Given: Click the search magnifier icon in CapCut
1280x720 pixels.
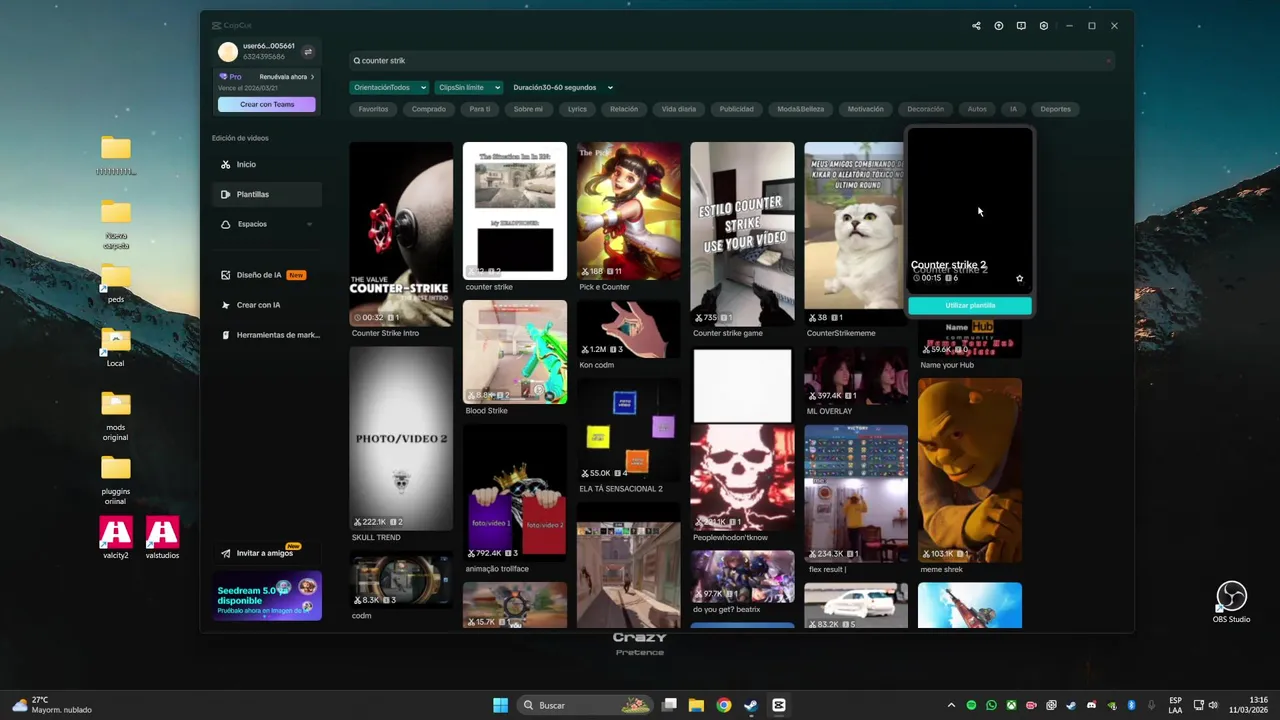Looking at the screenshot, I should tap(357, 61).
